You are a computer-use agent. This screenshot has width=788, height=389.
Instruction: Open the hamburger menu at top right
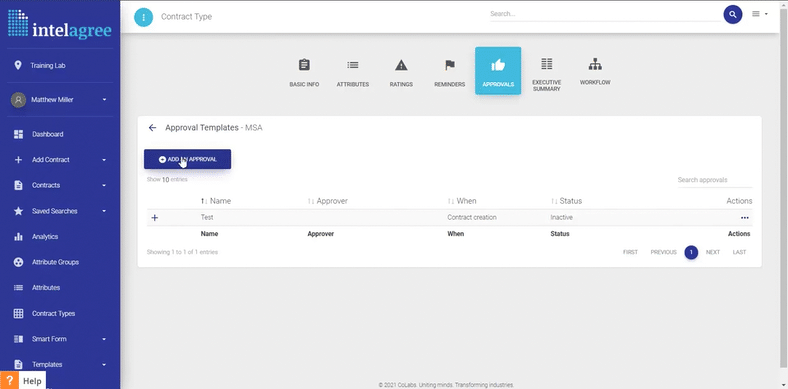coord(759,14)
